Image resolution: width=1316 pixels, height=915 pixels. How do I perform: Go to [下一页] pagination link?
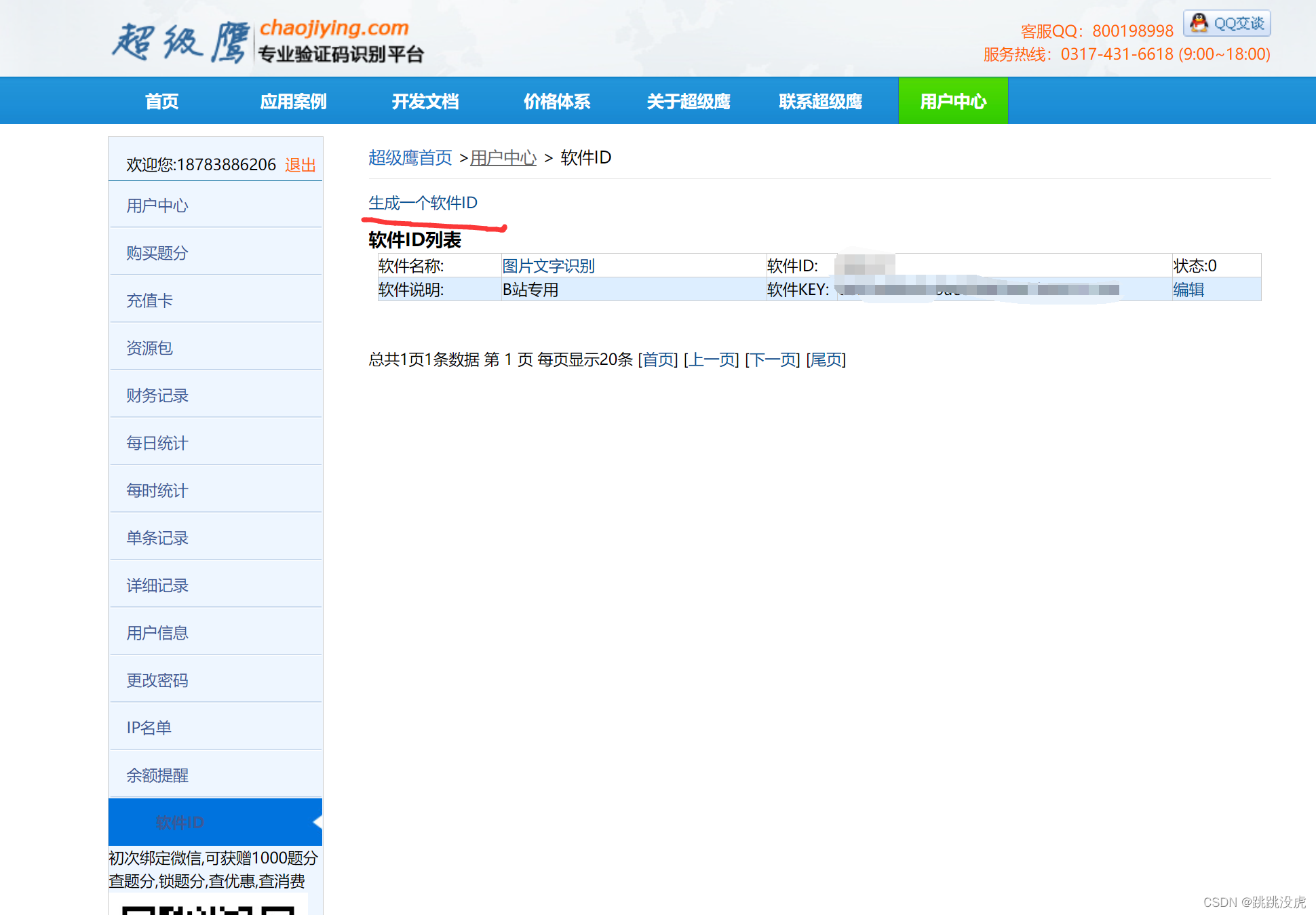pos(773,359)
